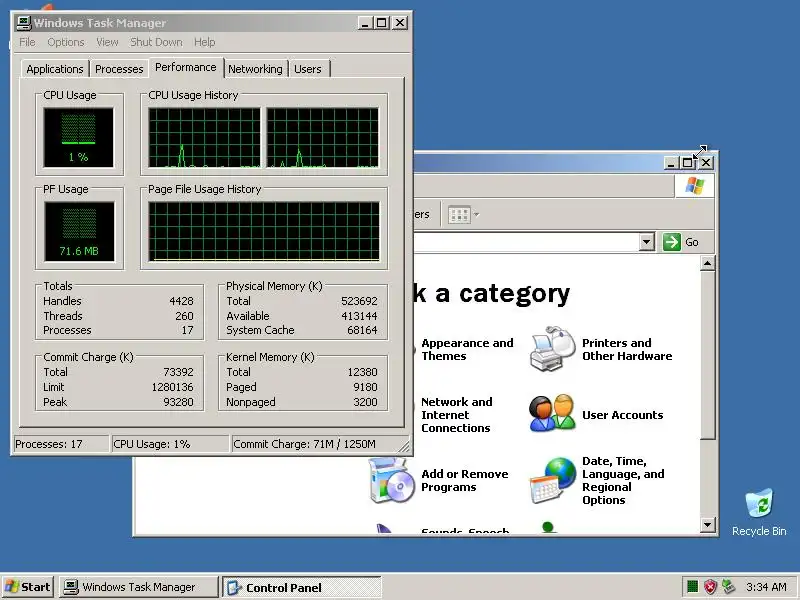Open the Shut Down menu

156,42
